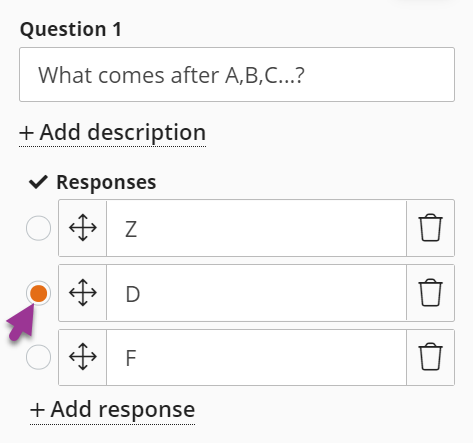The image size is (473, 443).
Task: Choose F as the correct response
Action: pyautogui.click(x=39, y=357)
